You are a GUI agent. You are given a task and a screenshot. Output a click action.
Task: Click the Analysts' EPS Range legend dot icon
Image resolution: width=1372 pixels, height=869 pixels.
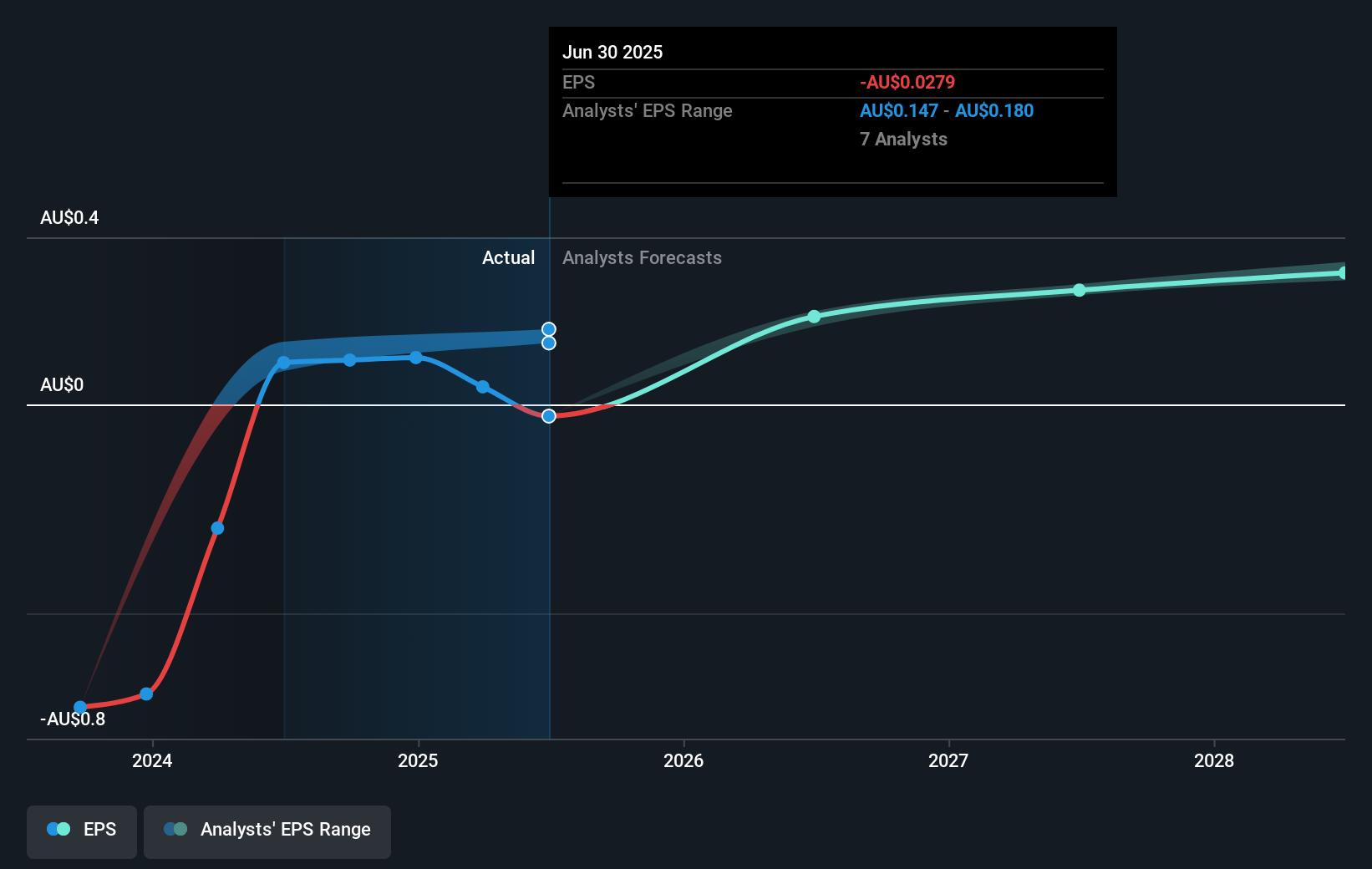pyautogui.click(x=174, y=828)
